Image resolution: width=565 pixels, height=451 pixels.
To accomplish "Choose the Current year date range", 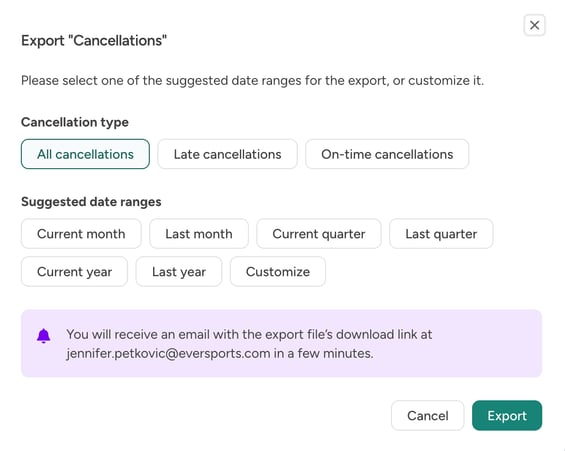I will [74, 272].
